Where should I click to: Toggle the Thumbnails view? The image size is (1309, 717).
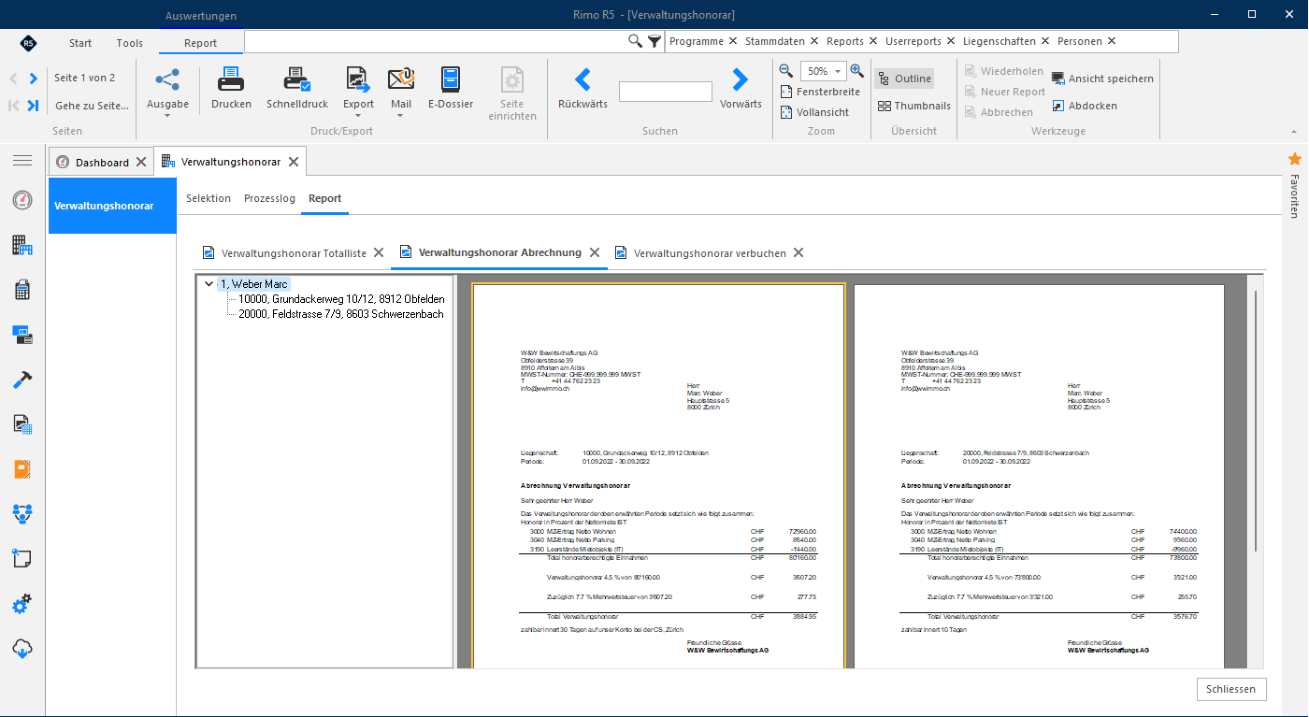(x=914, y=105)
